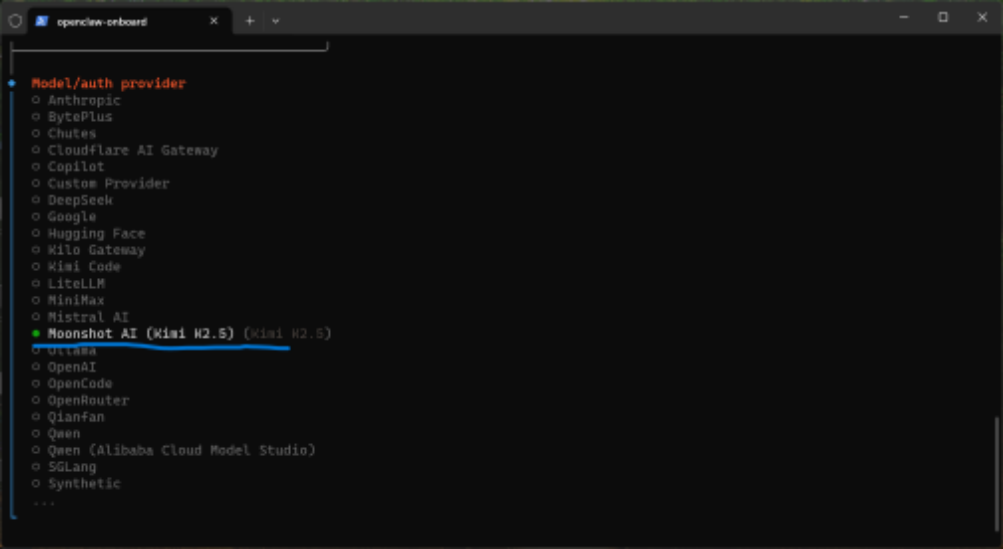Open a new terminal tab
This screenshot has height=549, width=1003.
tap(250, 20)
